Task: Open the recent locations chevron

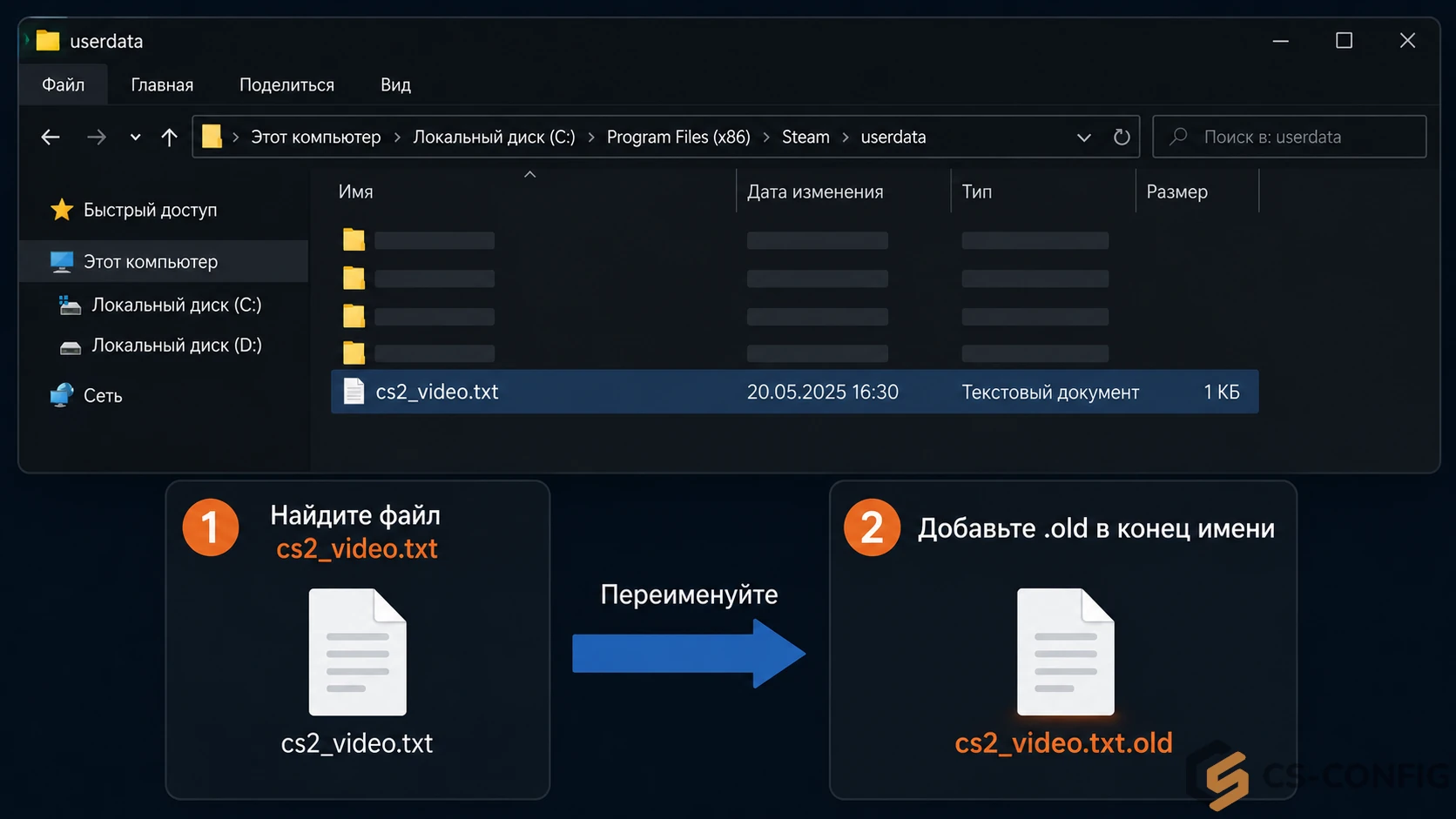Action: (135, 137)
